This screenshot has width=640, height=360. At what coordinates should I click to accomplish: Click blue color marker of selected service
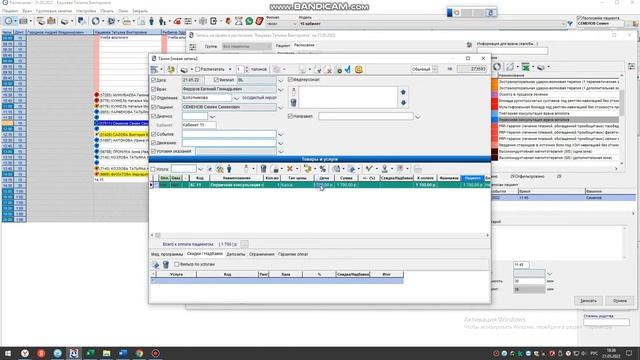tap(494, 120)
